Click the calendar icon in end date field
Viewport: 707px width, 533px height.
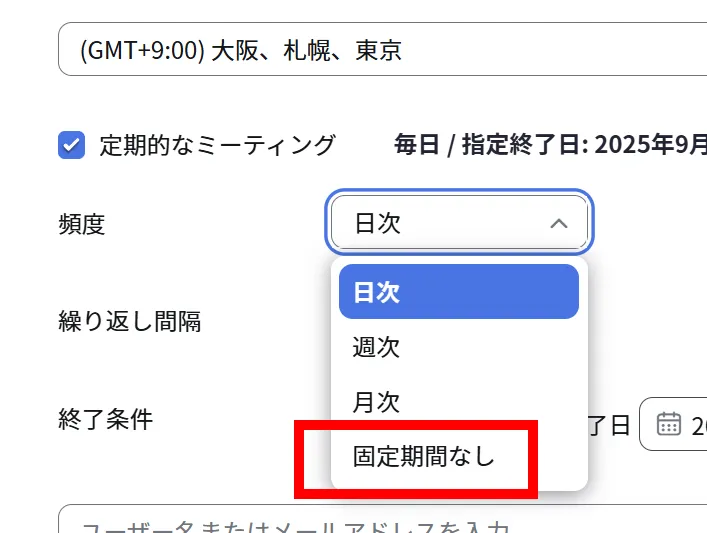pyautogui.click(x=668, y=424)
